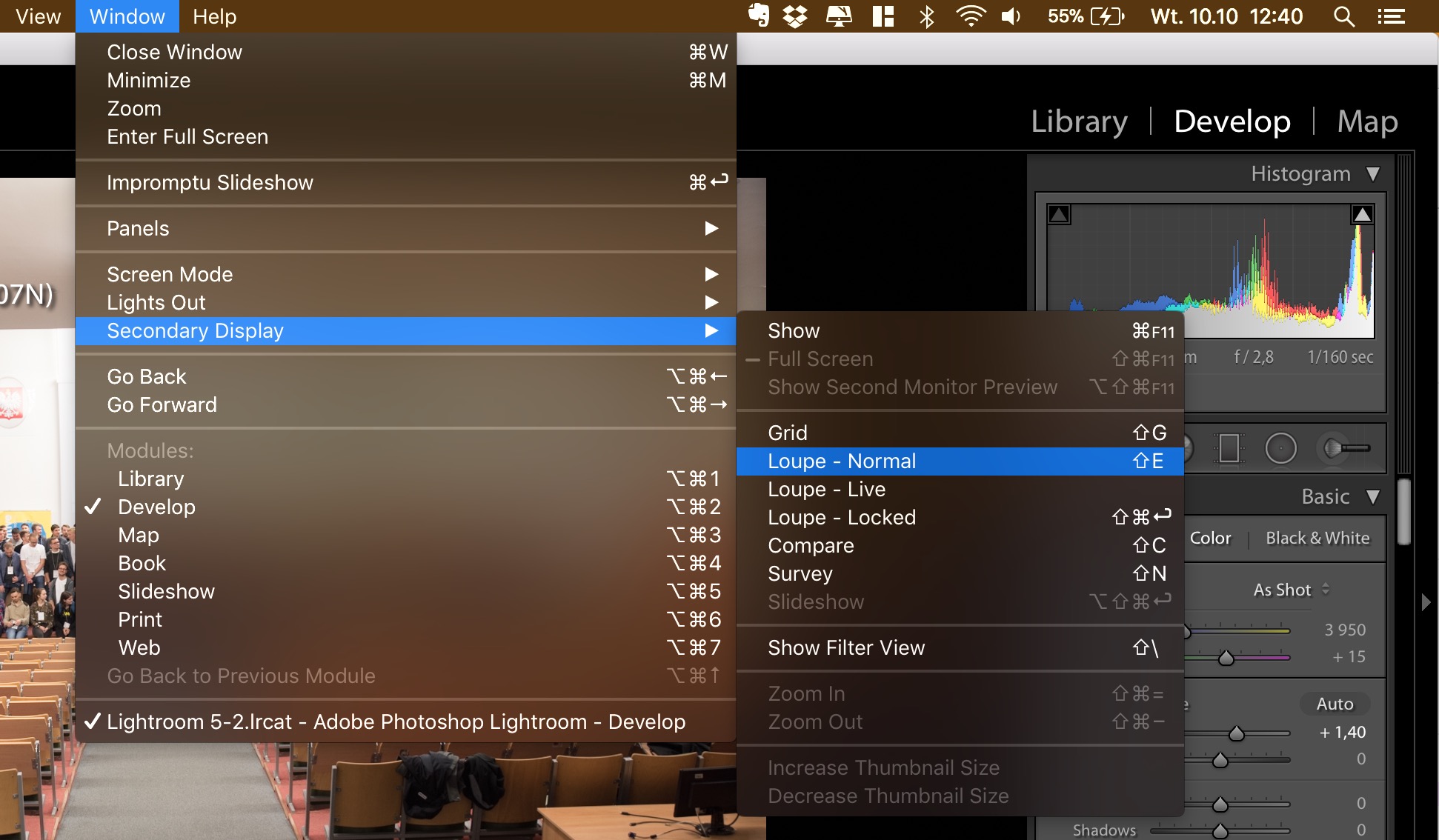Choose Show Filter View
This screenshot has width=1439, height=840.
[960, 647]
